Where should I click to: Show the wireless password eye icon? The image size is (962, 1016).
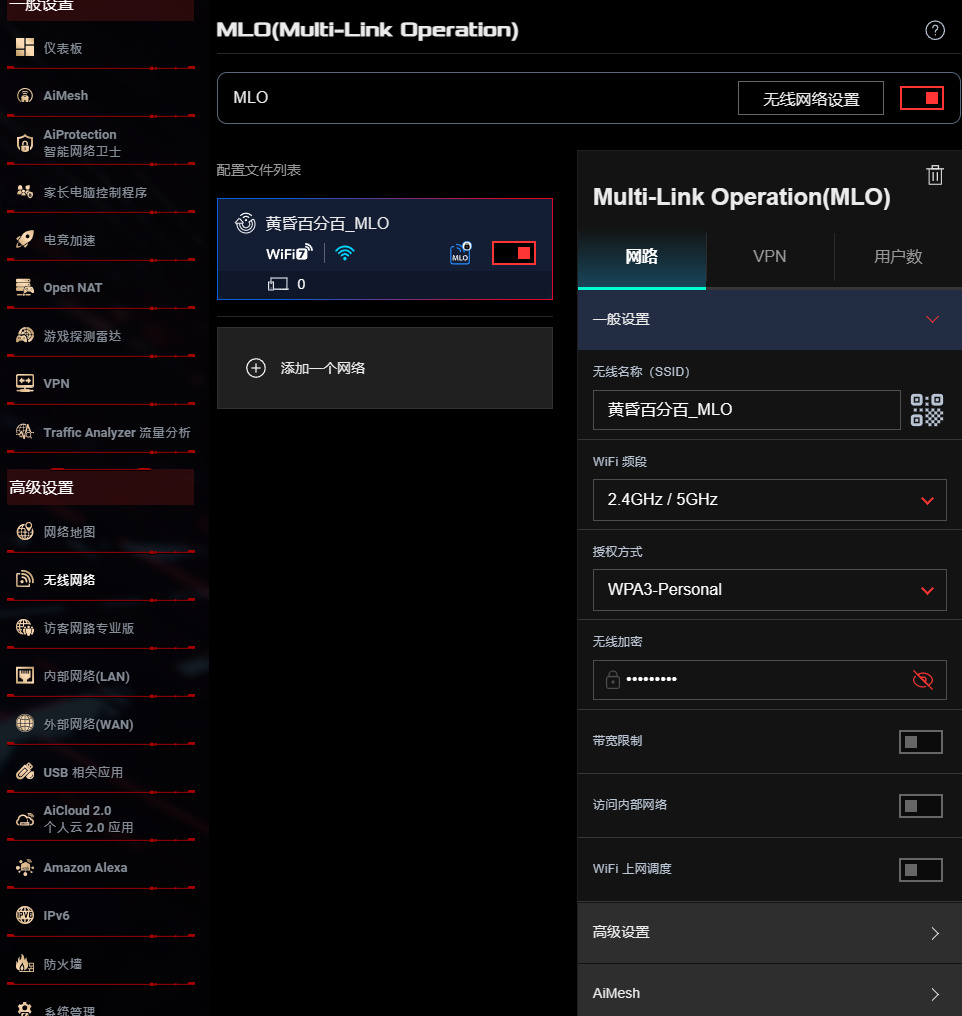922,680
